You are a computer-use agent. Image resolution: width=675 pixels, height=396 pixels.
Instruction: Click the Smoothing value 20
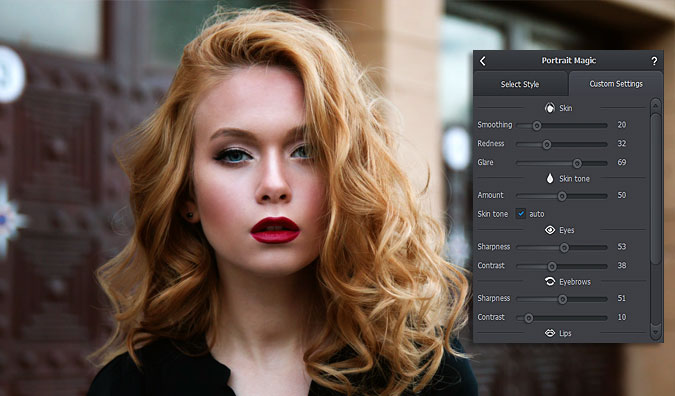point(622,125)
